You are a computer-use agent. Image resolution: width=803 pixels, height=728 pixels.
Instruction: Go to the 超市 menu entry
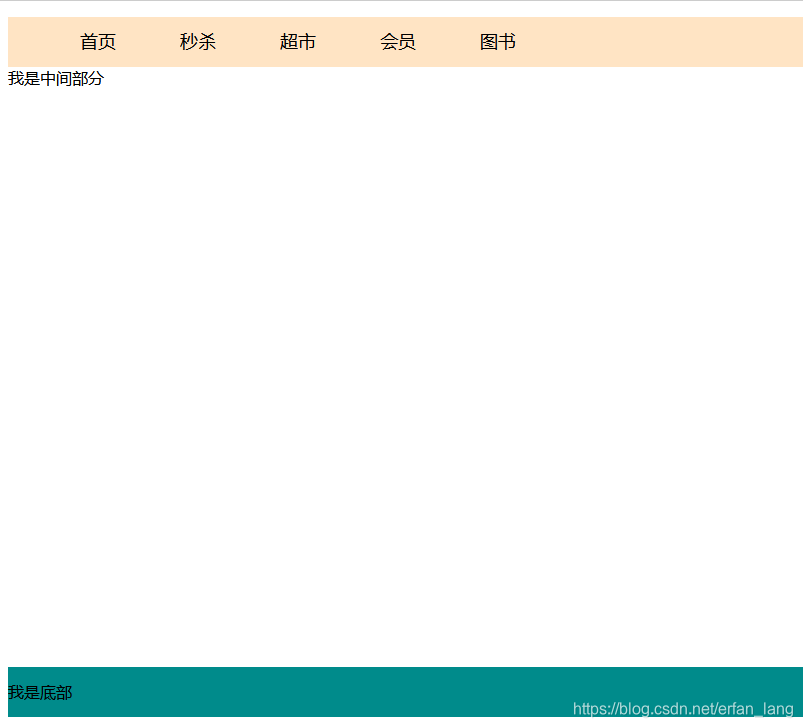pyautogui.click(x=298, y=42)
